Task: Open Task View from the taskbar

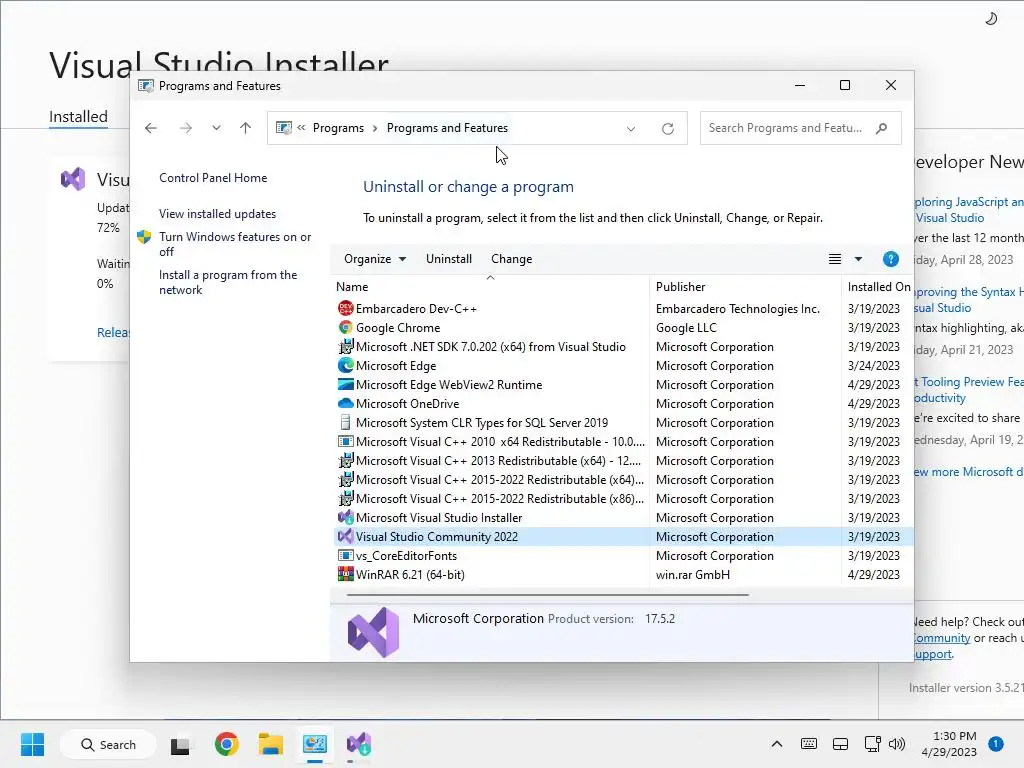Action: pos(180,744)
